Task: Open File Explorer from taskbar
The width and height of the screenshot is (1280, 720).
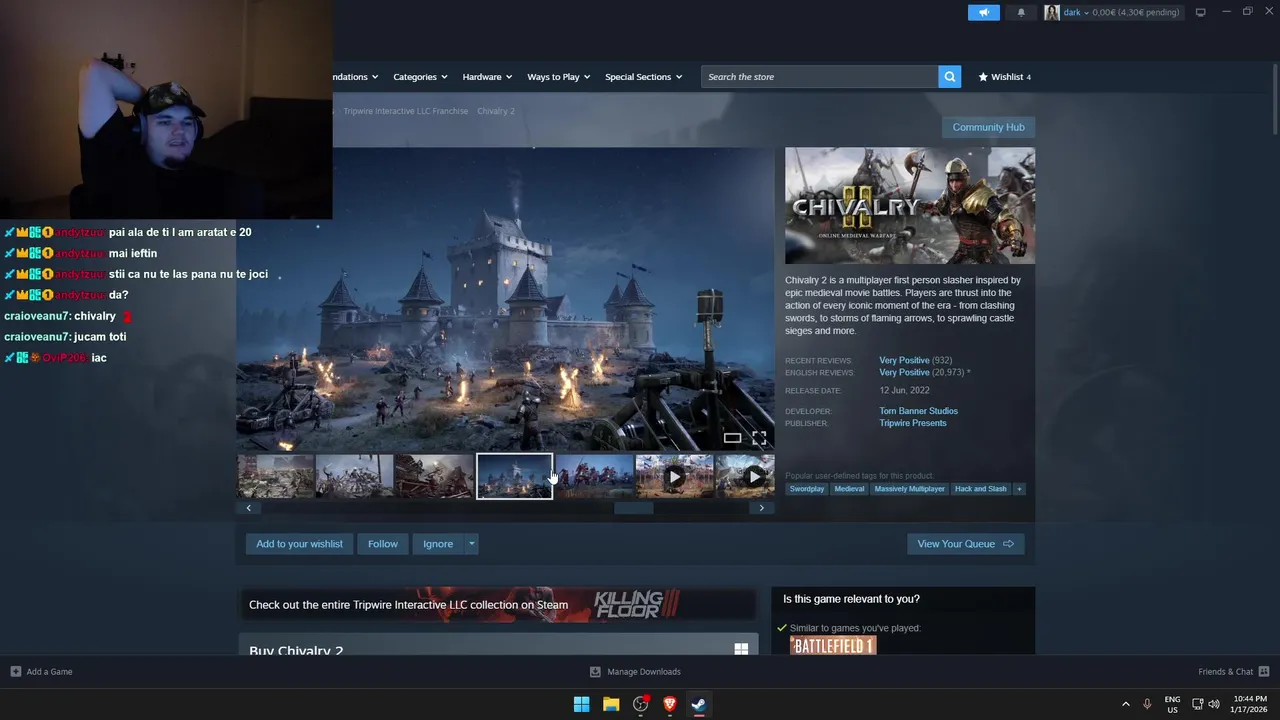Action: coord(611,704)
